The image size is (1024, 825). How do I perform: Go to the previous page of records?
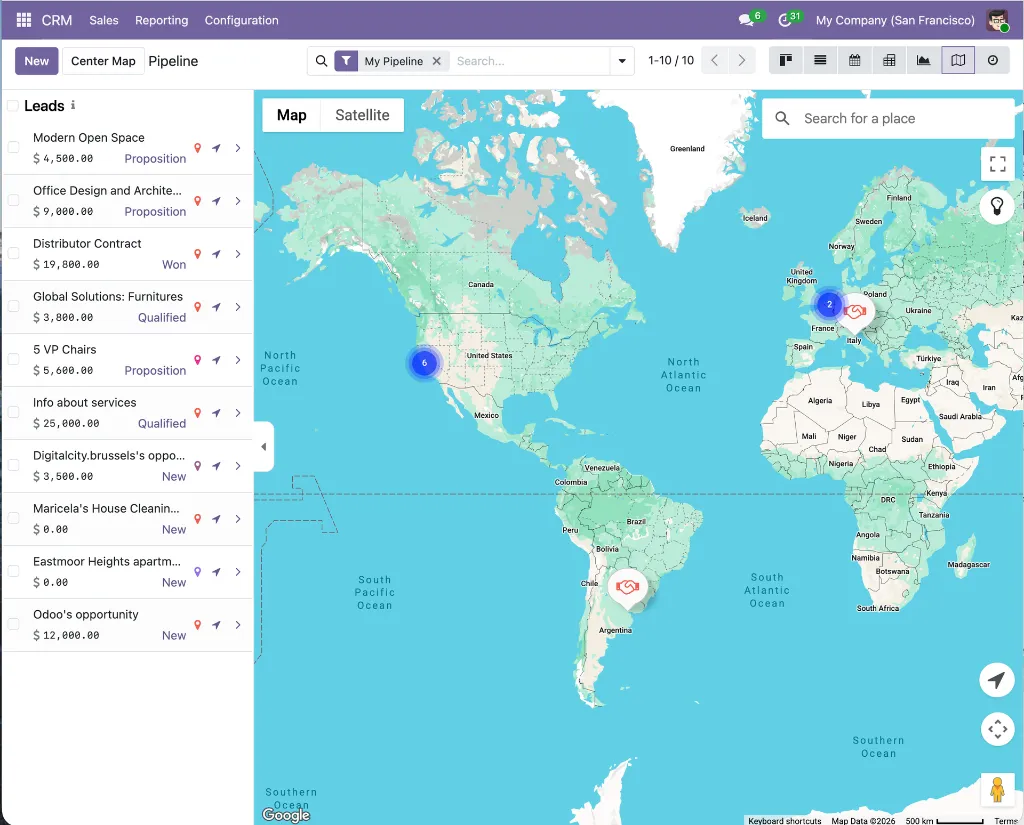[714, 60]
